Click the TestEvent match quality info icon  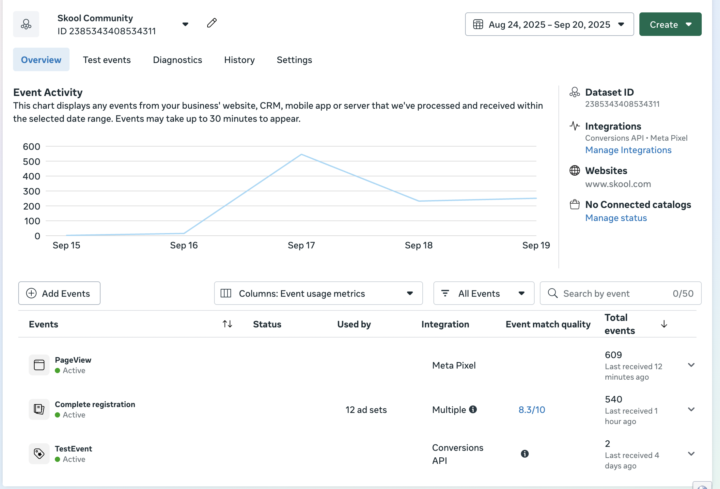(x=524, y=454)
